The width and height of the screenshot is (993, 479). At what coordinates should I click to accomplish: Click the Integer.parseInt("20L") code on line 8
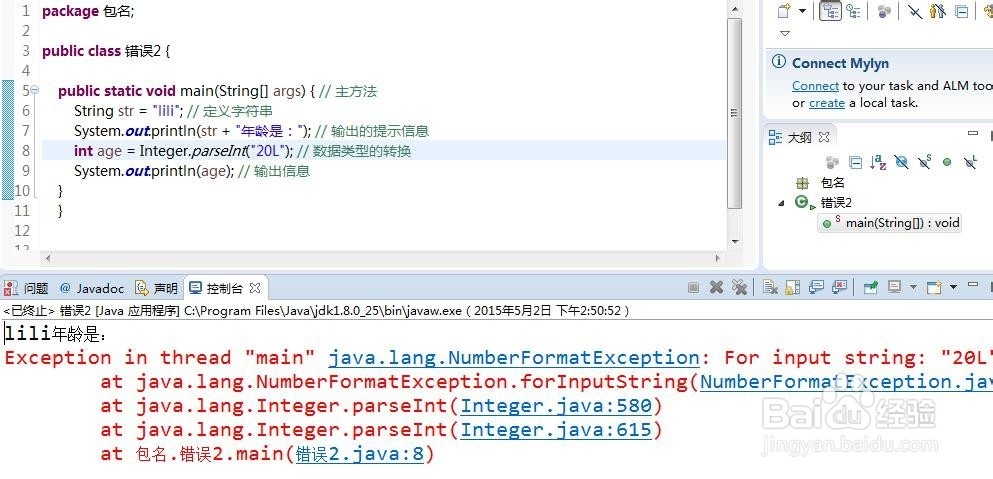[x=216, y=151]
